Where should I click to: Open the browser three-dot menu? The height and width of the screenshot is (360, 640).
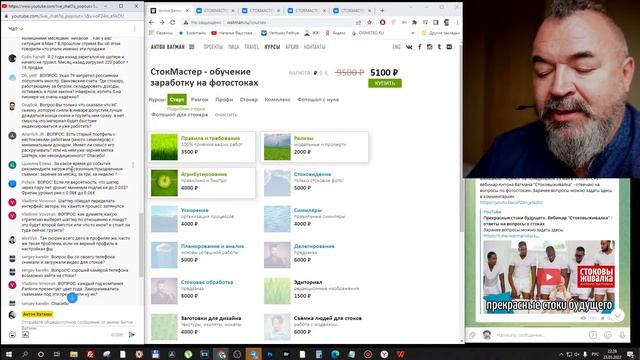click(457, 22)
